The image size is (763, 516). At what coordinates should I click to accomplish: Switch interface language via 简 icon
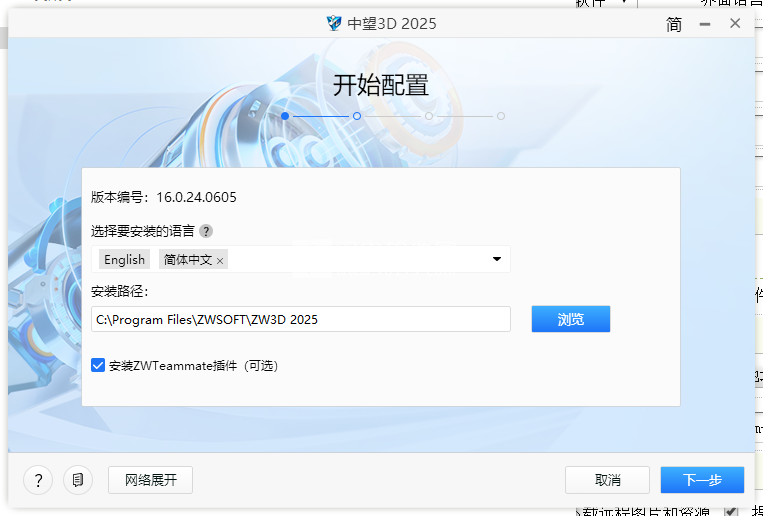673,24
